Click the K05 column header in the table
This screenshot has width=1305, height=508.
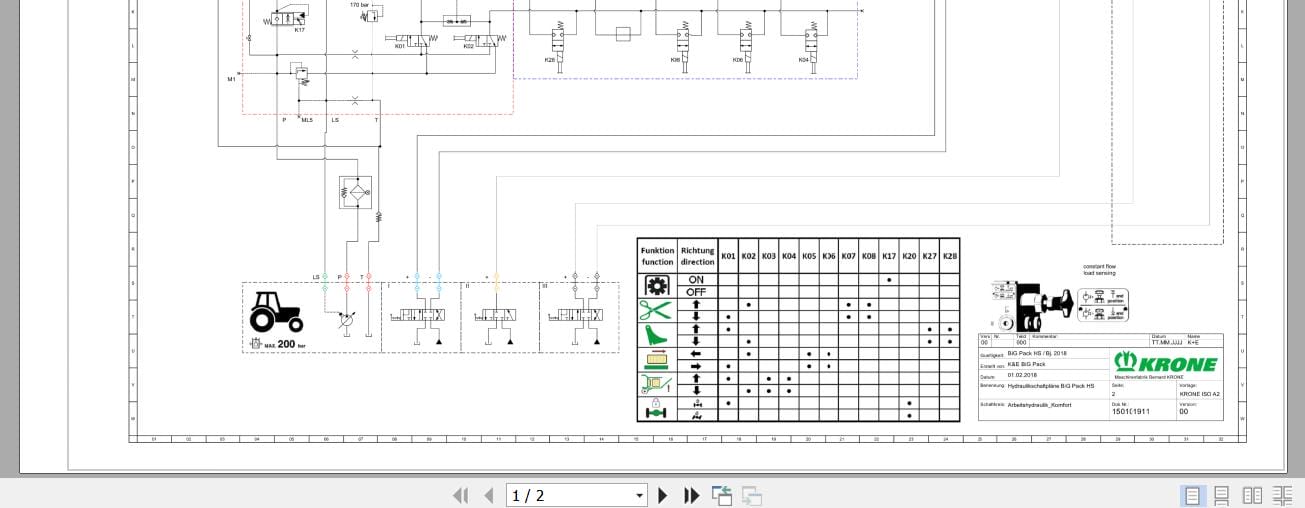pyautogui.click(x=808, y=256)
